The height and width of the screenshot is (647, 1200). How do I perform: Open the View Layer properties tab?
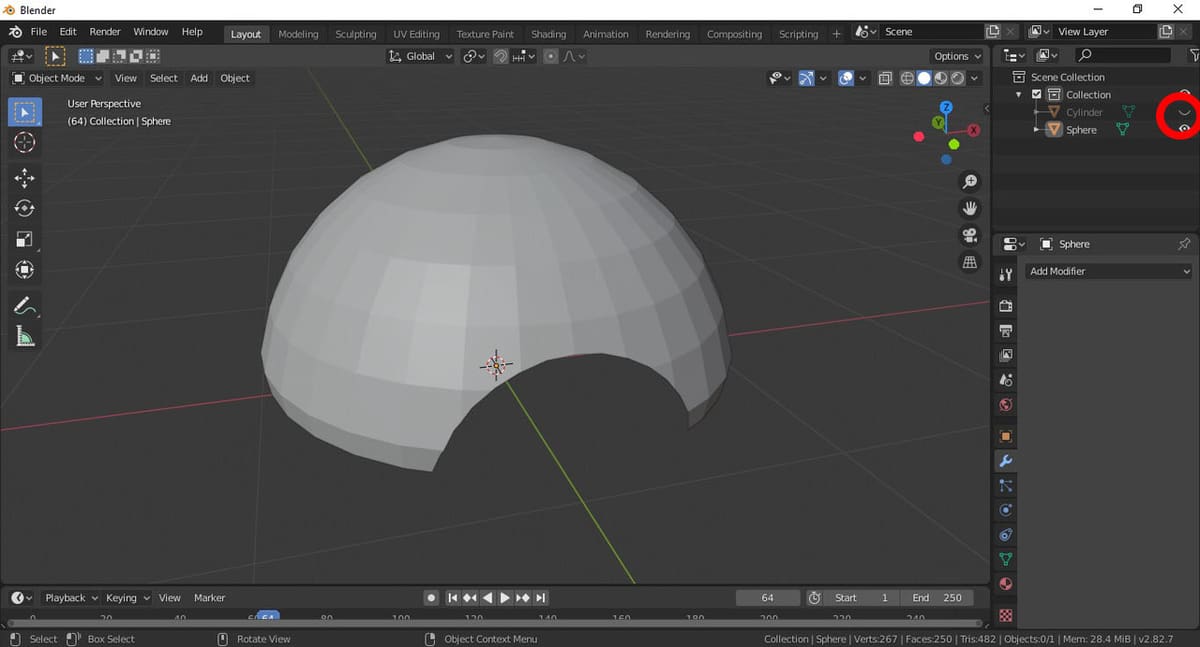click(1006, 356)
